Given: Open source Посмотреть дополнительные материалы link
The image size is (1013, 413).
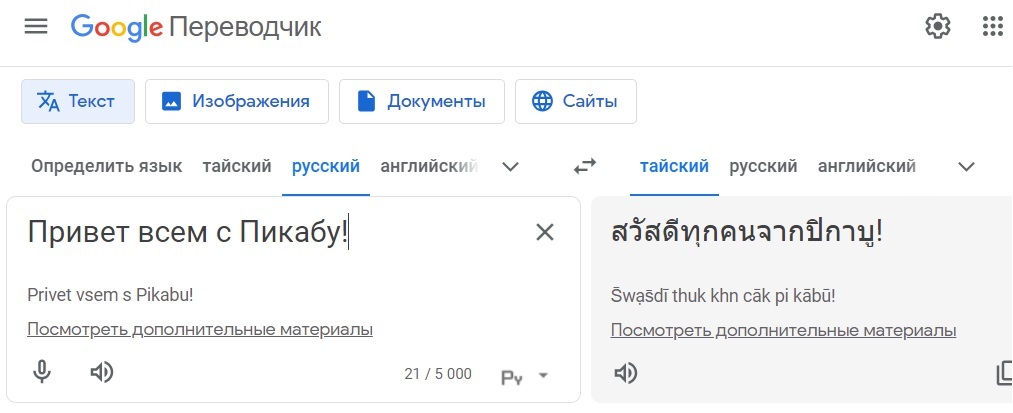Looking at the screenshot, I should pos(200,330).
